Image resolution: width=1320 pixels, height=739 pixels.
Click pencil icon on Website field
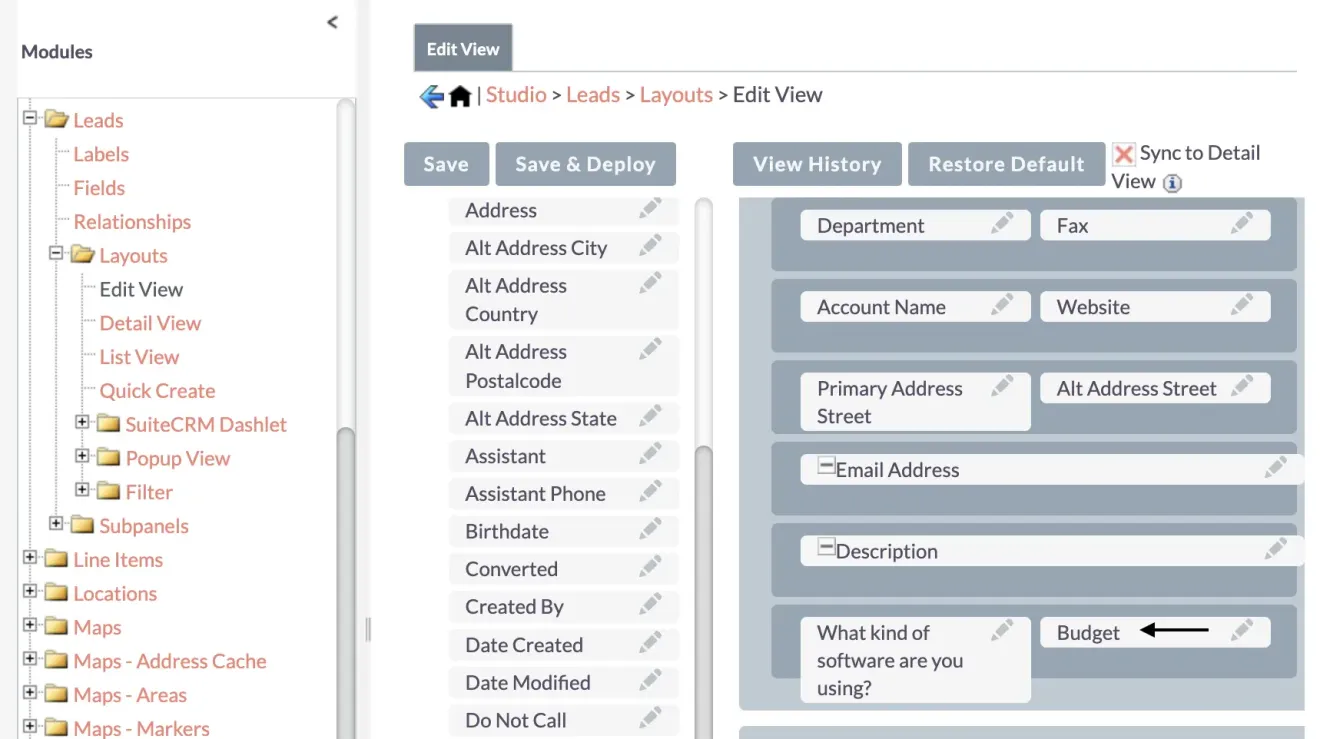[x=1241, y=306]
